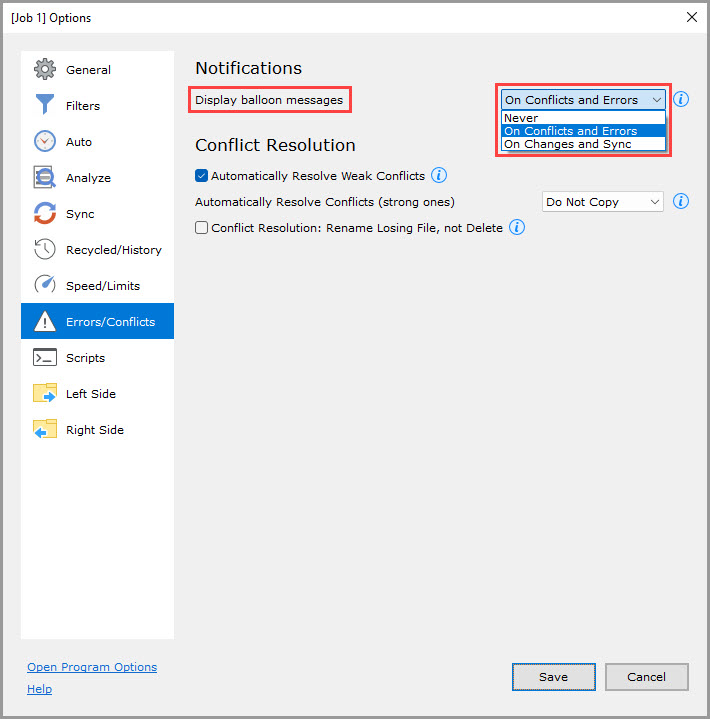Go to the Left Side settings page
Viewport: 710px width, 719px height.
(x=90, y=394)
